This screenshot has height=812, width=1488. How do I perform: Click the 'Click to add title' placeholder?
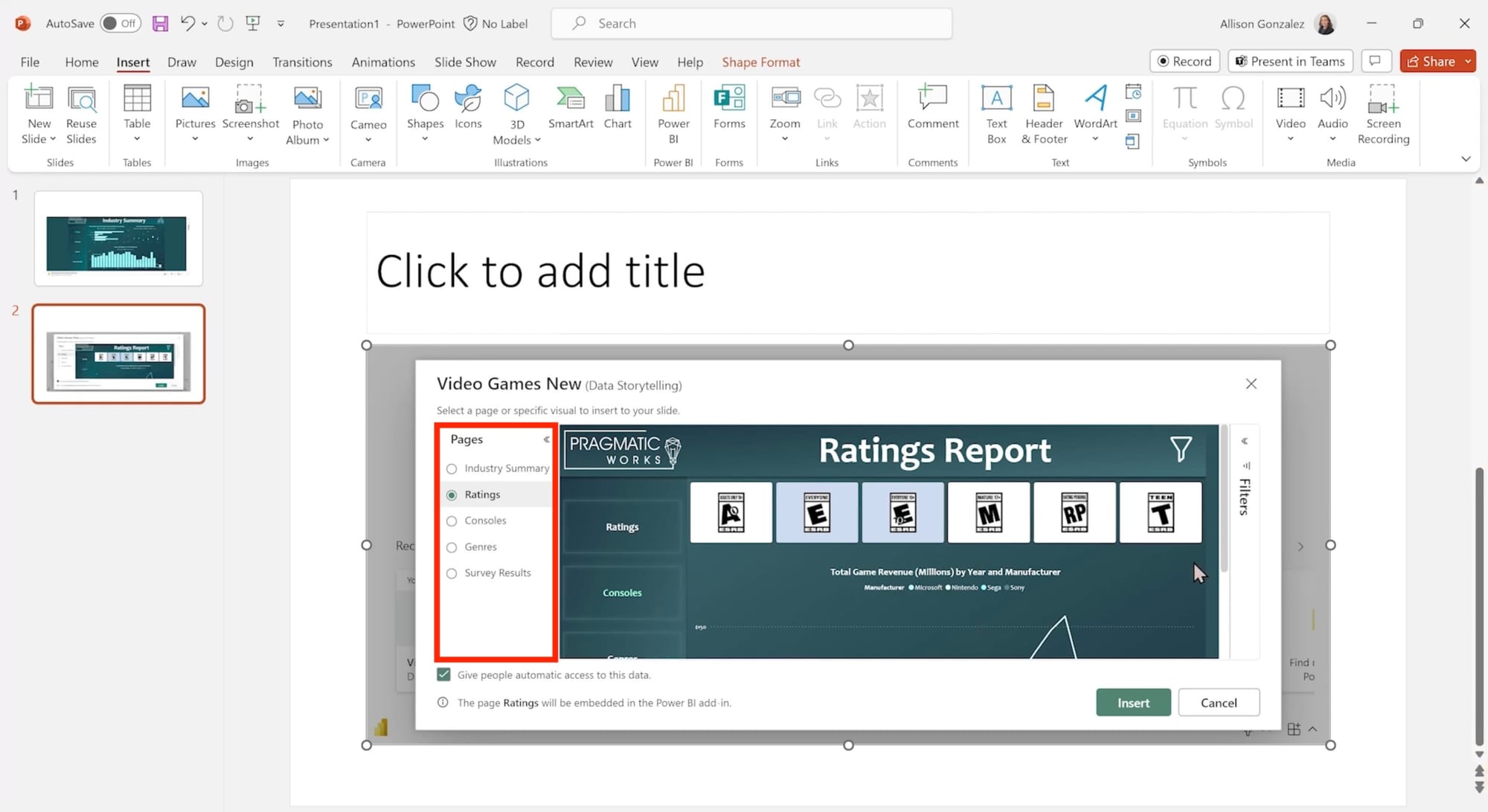point(847,271)
